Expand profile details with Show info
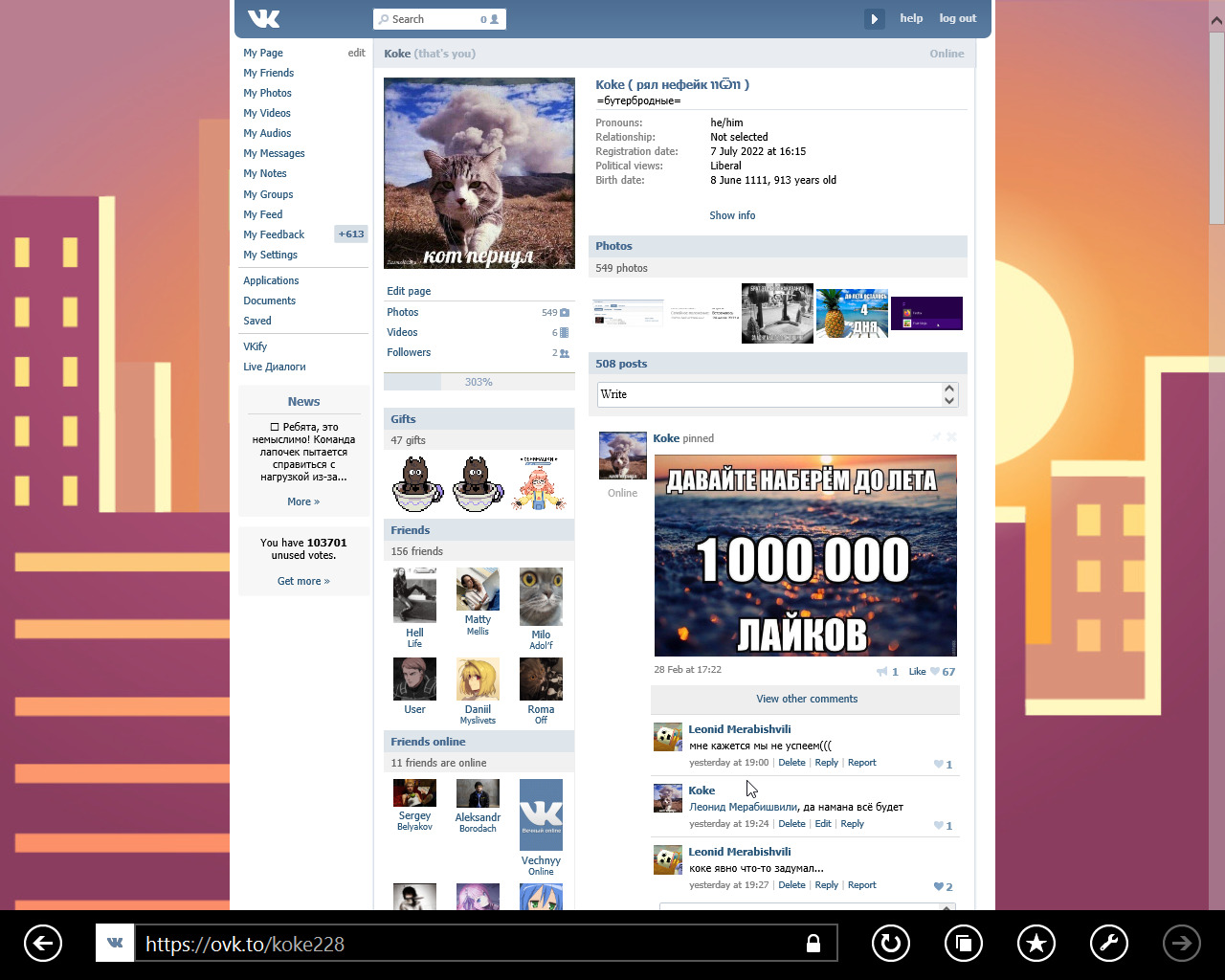1225x980 pixels. pyautogui.click(x=732, y=215)
